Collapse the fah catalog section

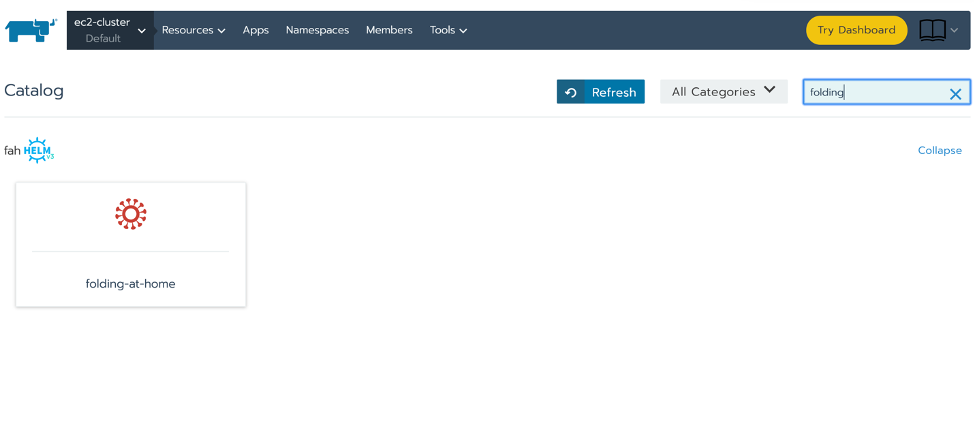939,151
